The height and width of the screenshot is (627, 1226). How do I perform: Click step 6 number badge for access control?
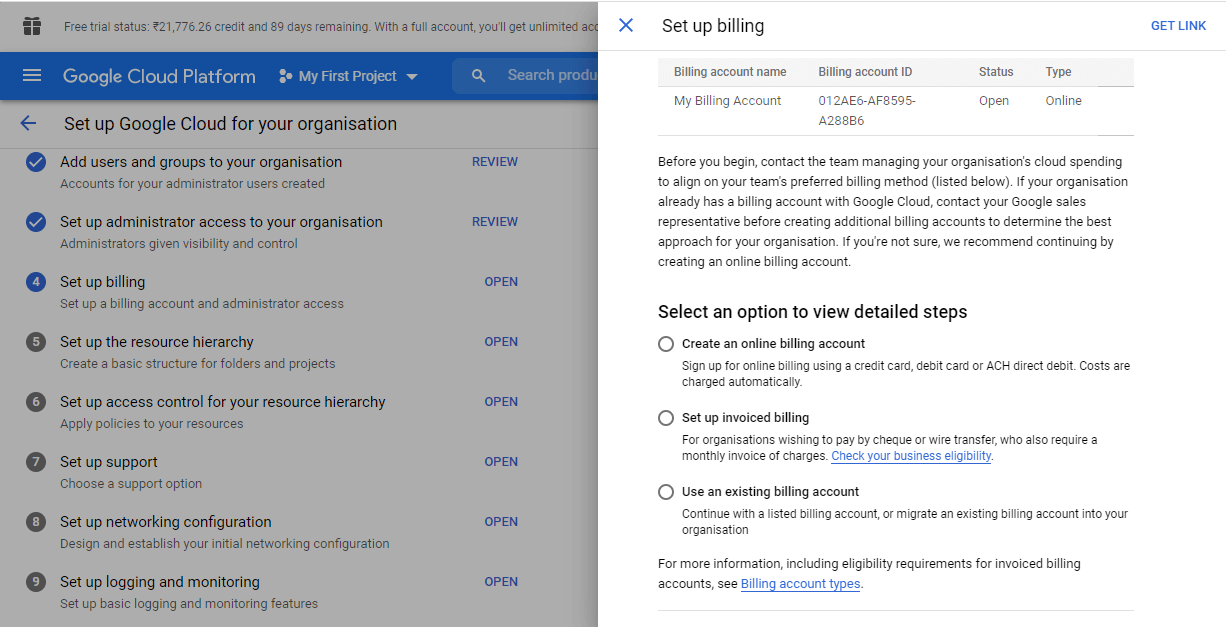36,402
